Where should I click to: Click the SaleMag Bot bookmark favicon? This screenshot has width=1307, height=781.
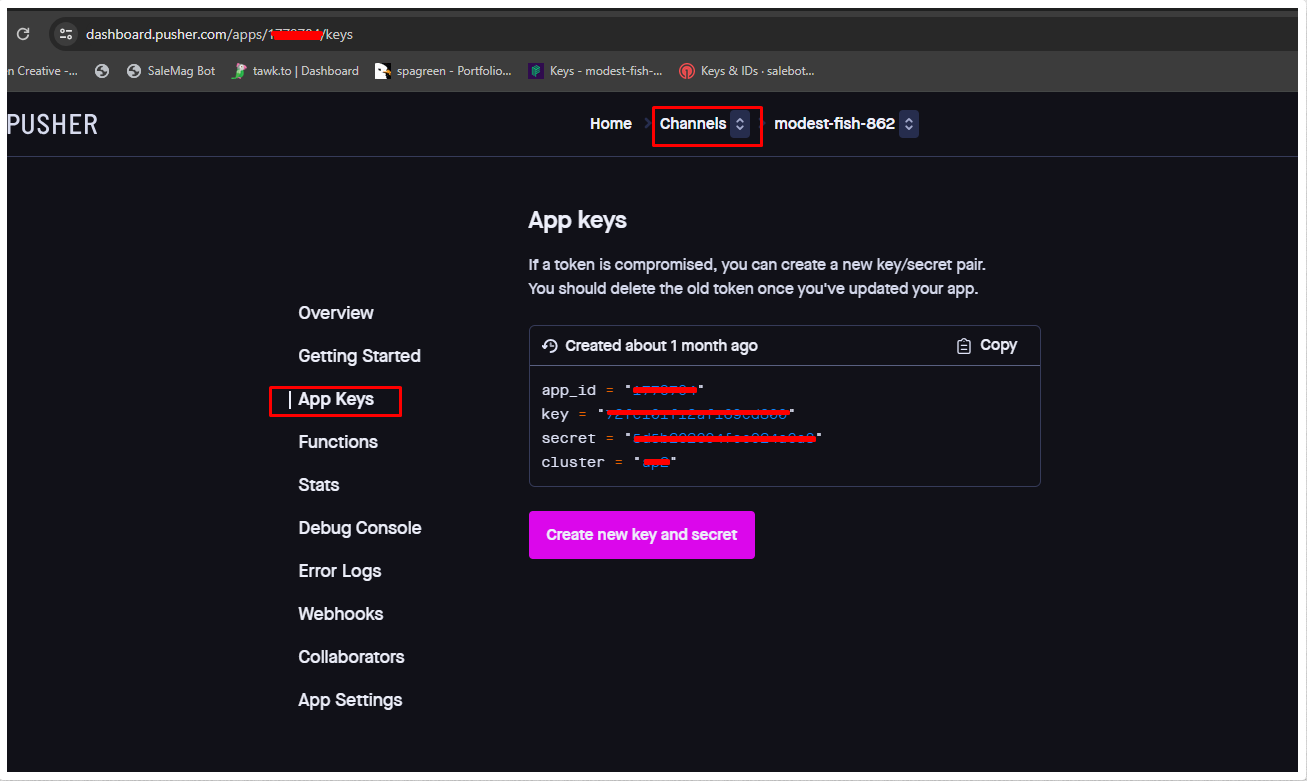134,71
